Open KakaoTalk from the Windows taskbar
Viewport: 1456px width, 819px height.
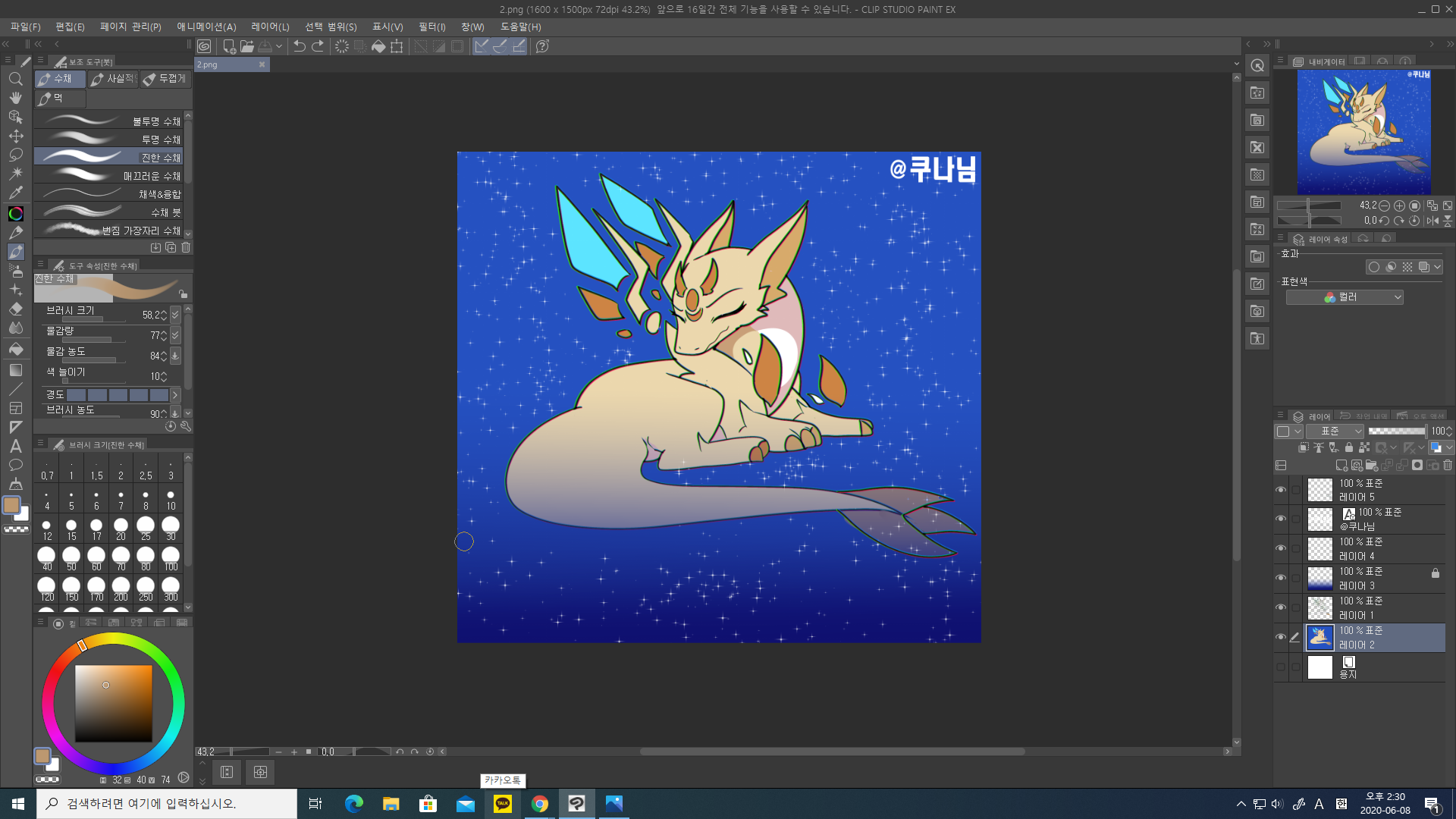503,804
